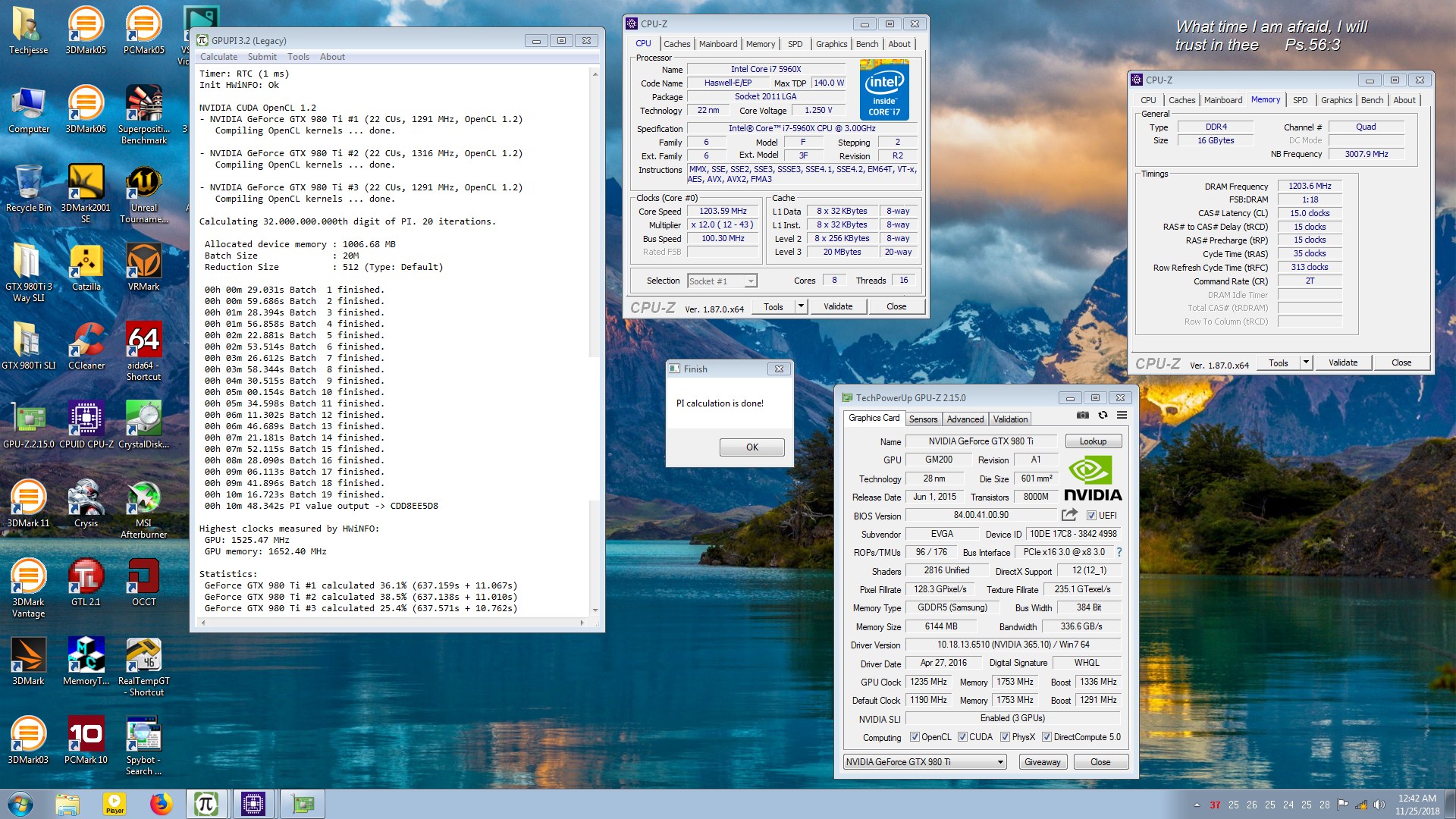Image resolution: width=1456 pixels, height=819 pixels.
Task: Click the clock showing 12:42 AM
Action: coord(1417,799)
